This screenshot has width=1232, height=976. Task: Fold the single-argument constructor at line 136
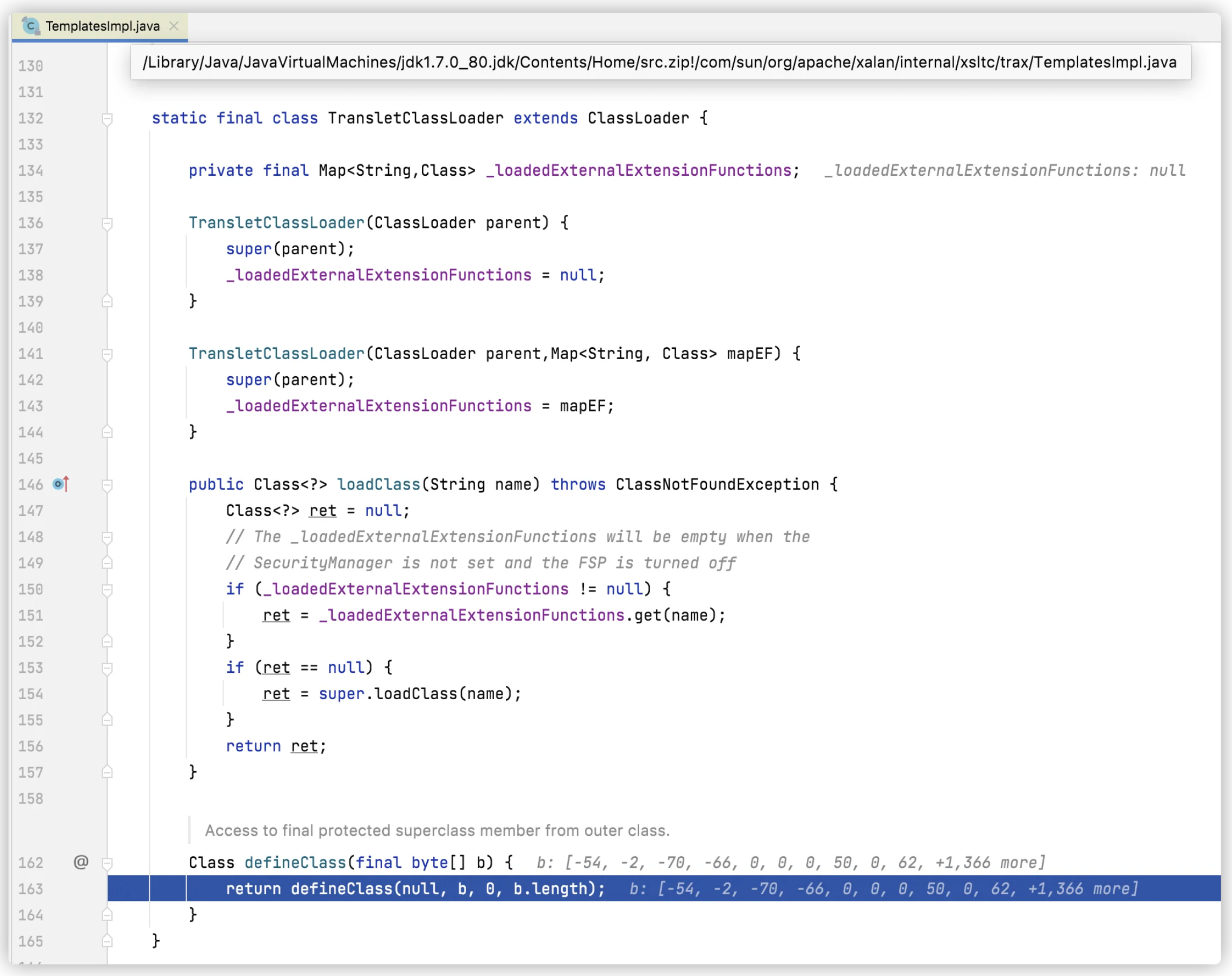[107, 223]
